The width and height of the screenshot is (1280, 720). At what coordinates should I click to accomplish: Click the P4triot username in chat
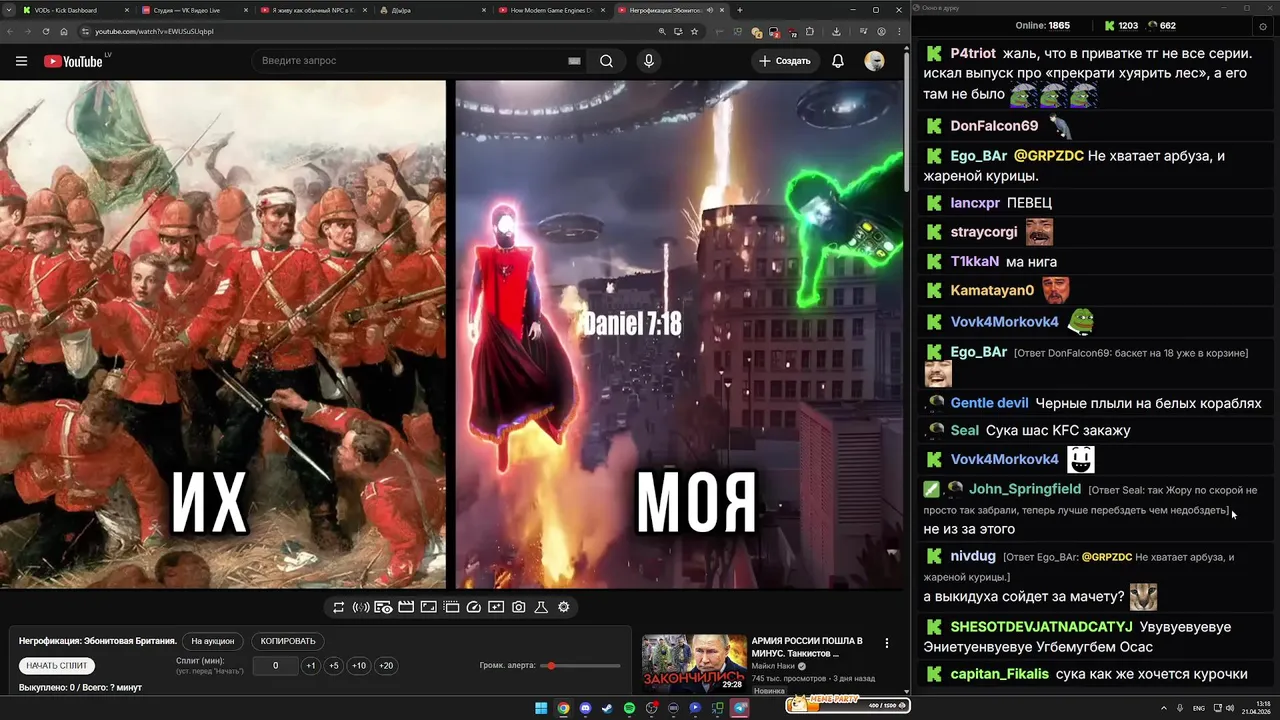pyautogui.click(x=973, y=53)
